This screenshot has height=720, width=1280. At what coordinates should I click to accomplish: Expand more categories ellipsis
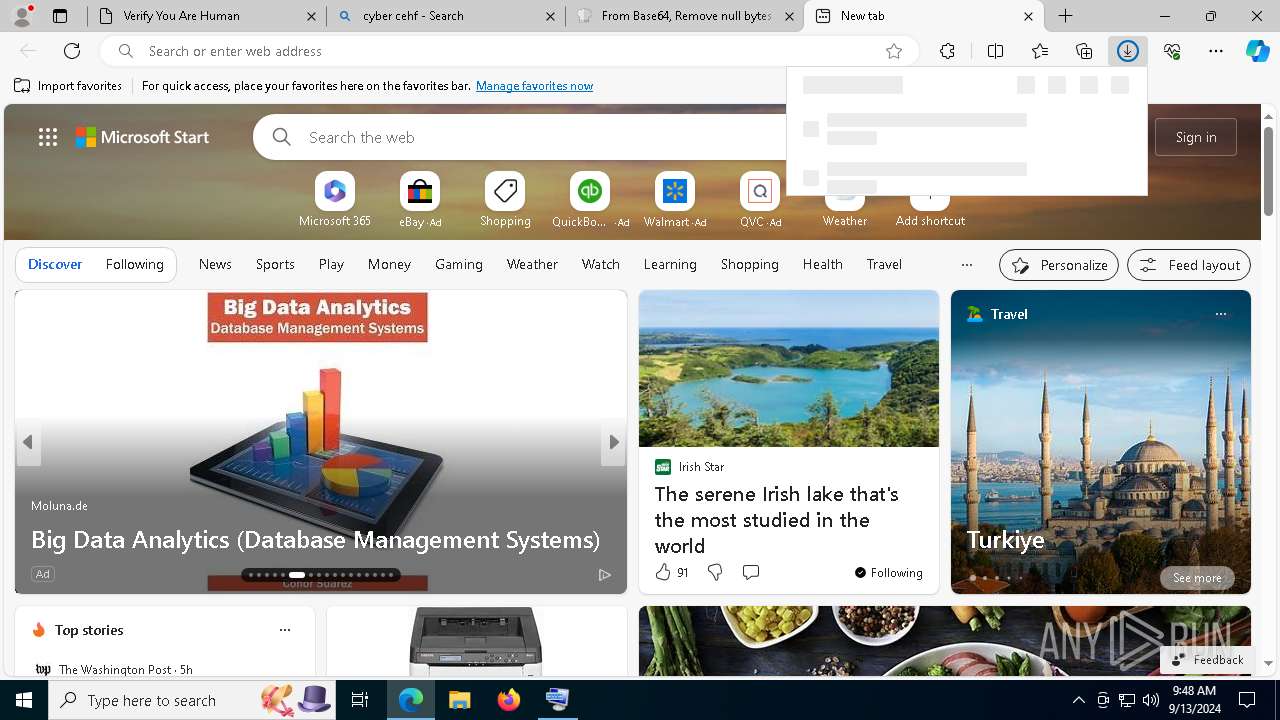click(x=966, y=265)
